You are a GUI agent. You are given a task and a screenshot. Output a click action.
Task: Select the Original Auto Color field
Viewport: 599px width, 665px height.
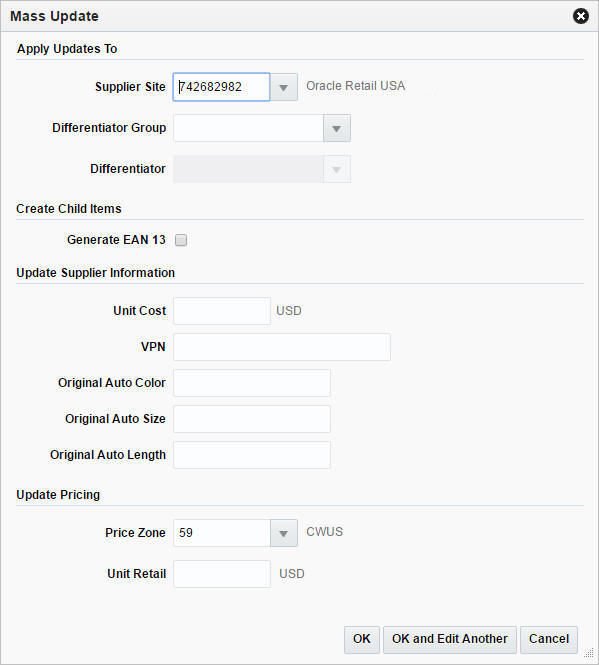point(252,383)
